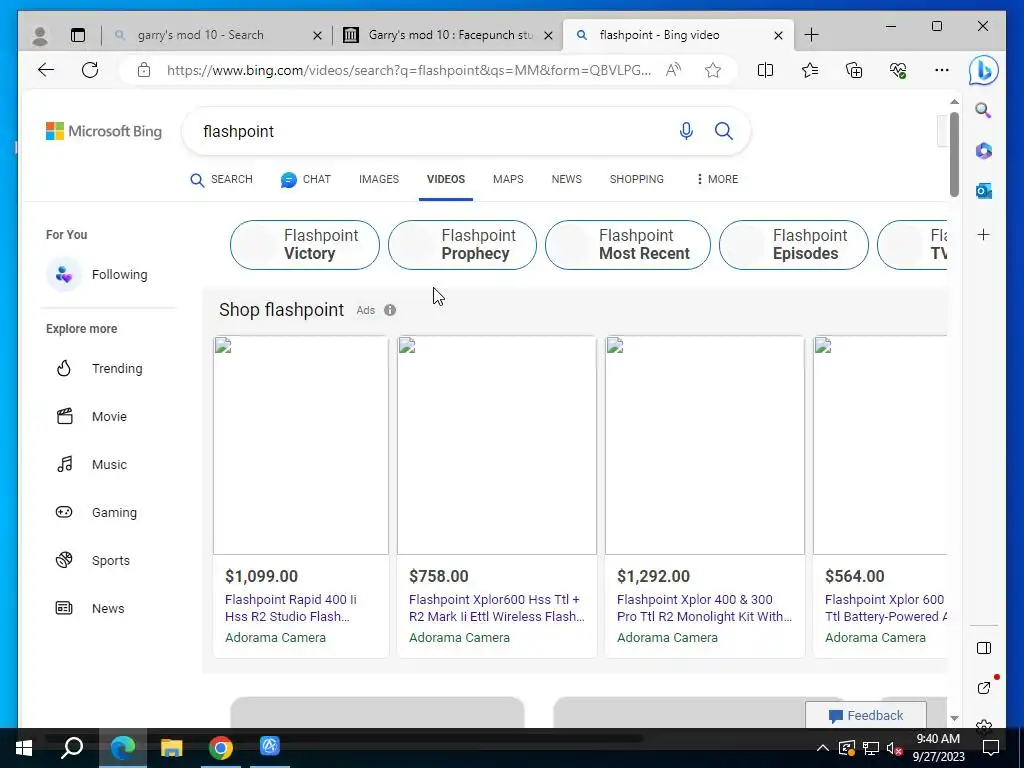This screenshot has height=768, width=1024.
Task: Open the Favorites list icon
Action: (x=810, y=70)
